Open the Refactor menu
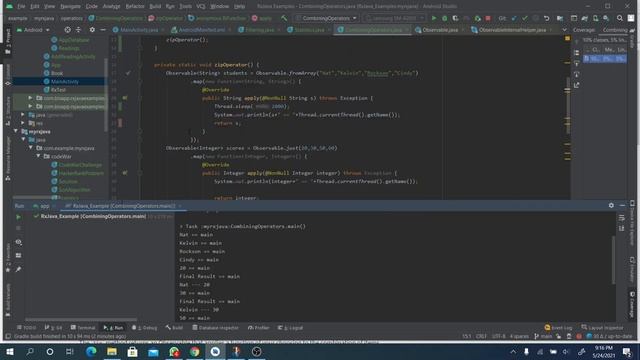Screen dimensions: 640x360 [135, 6]
